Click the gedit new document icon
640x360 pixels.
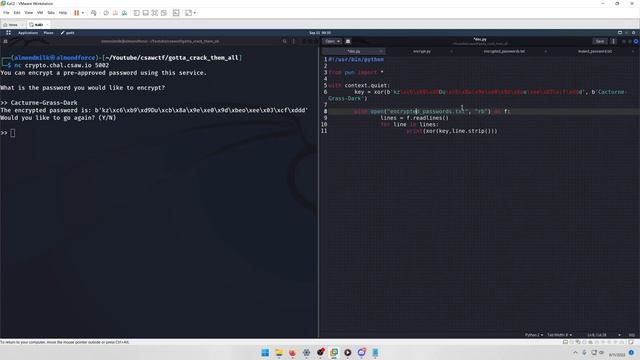(x=348, y=41)
